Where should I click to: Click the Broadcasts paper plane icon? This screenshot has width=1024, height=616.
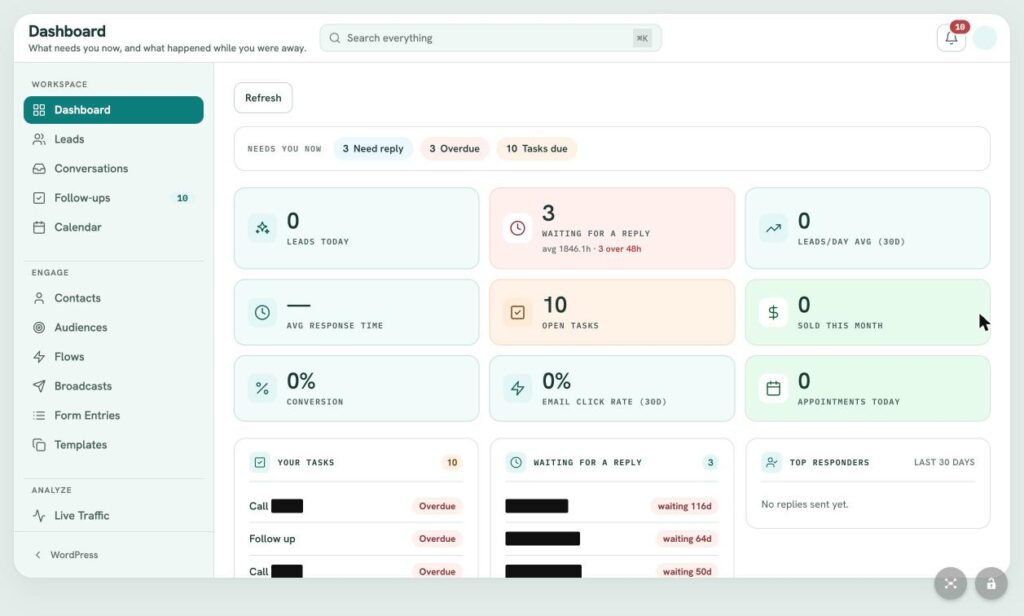point(39,386)
